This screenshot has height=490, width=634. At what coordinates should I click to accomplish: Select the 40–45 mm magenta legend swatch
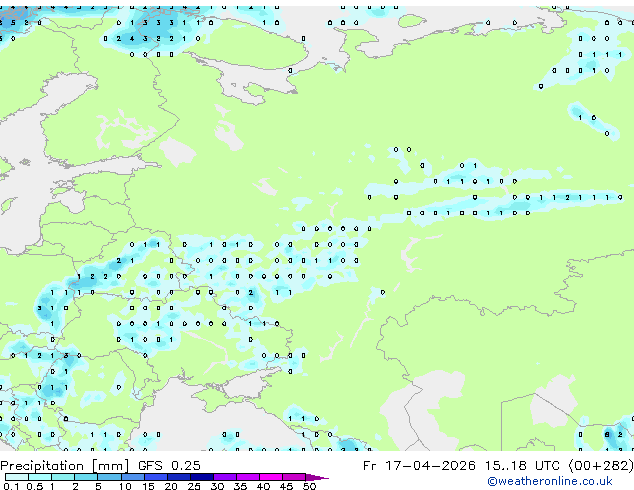271,477
